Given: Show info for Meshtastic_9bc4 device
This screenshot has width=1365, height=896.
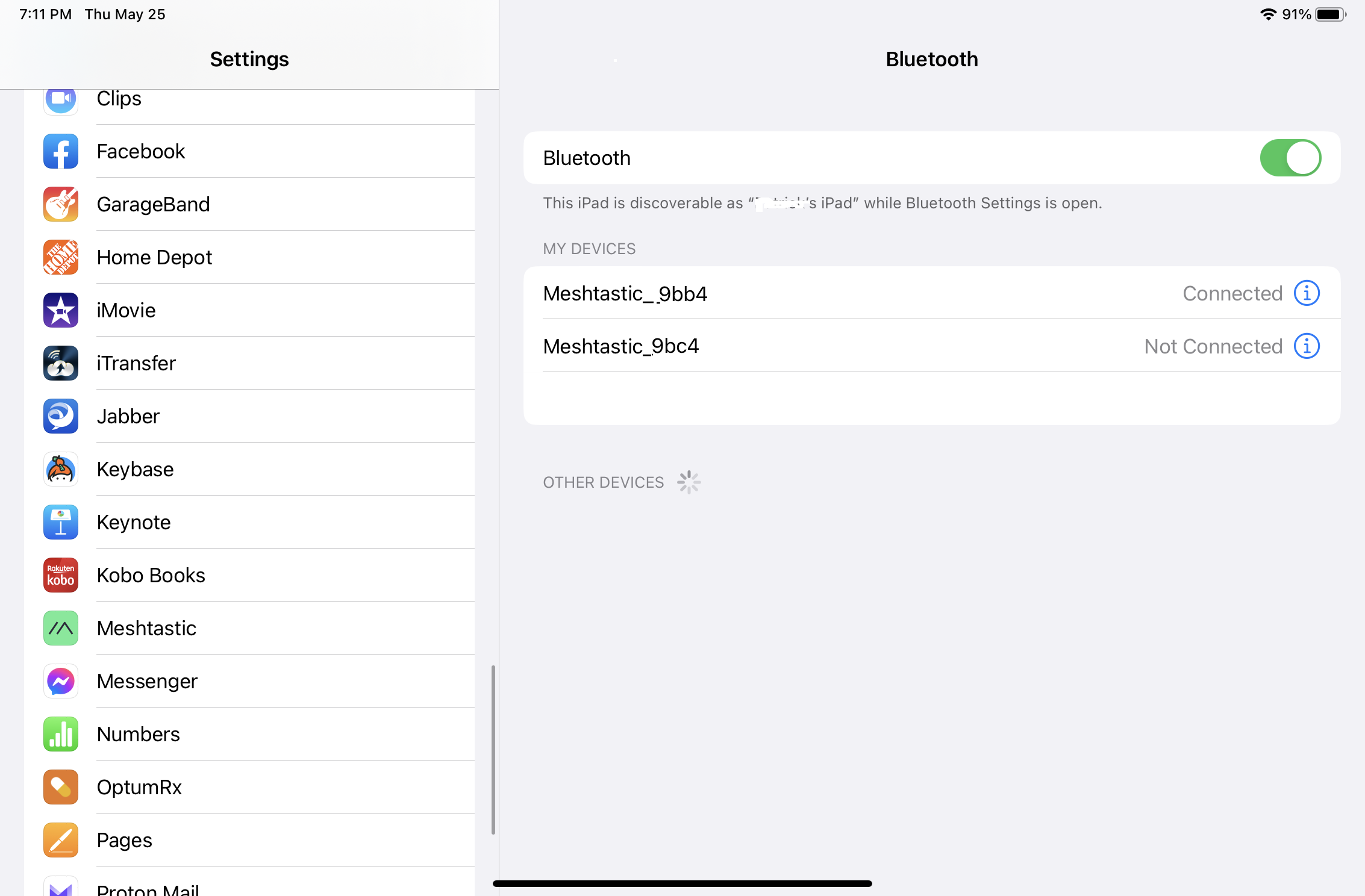Looking at the screenshot, I should coord(1307,346).
